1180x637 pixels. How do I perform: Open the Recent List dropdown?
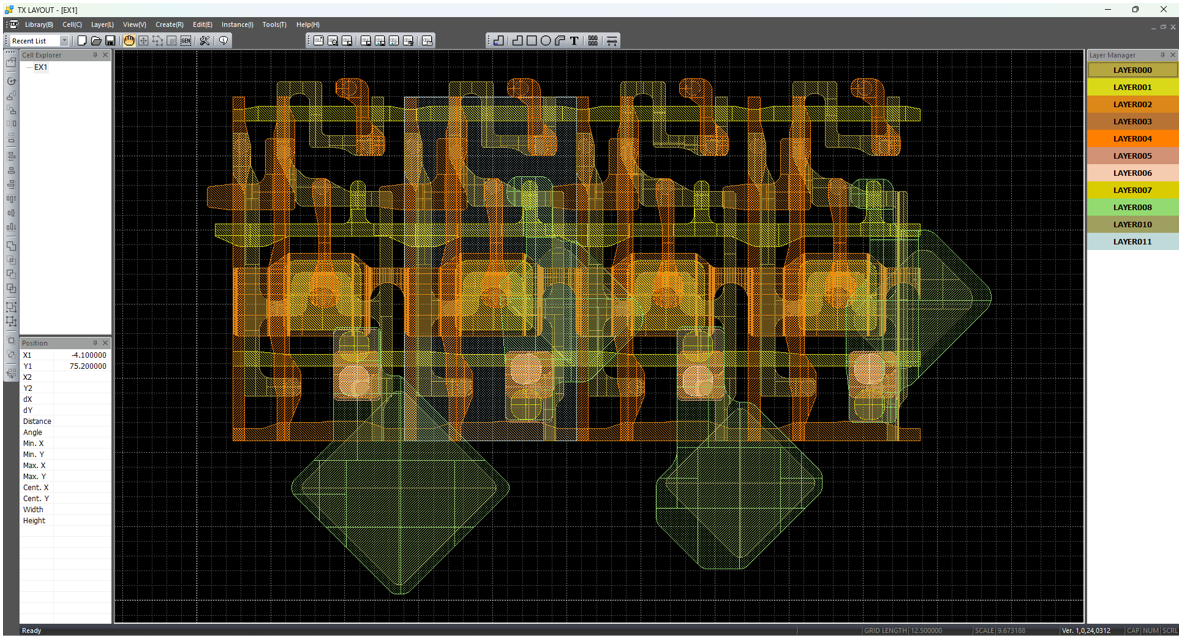tap(65, 41)
